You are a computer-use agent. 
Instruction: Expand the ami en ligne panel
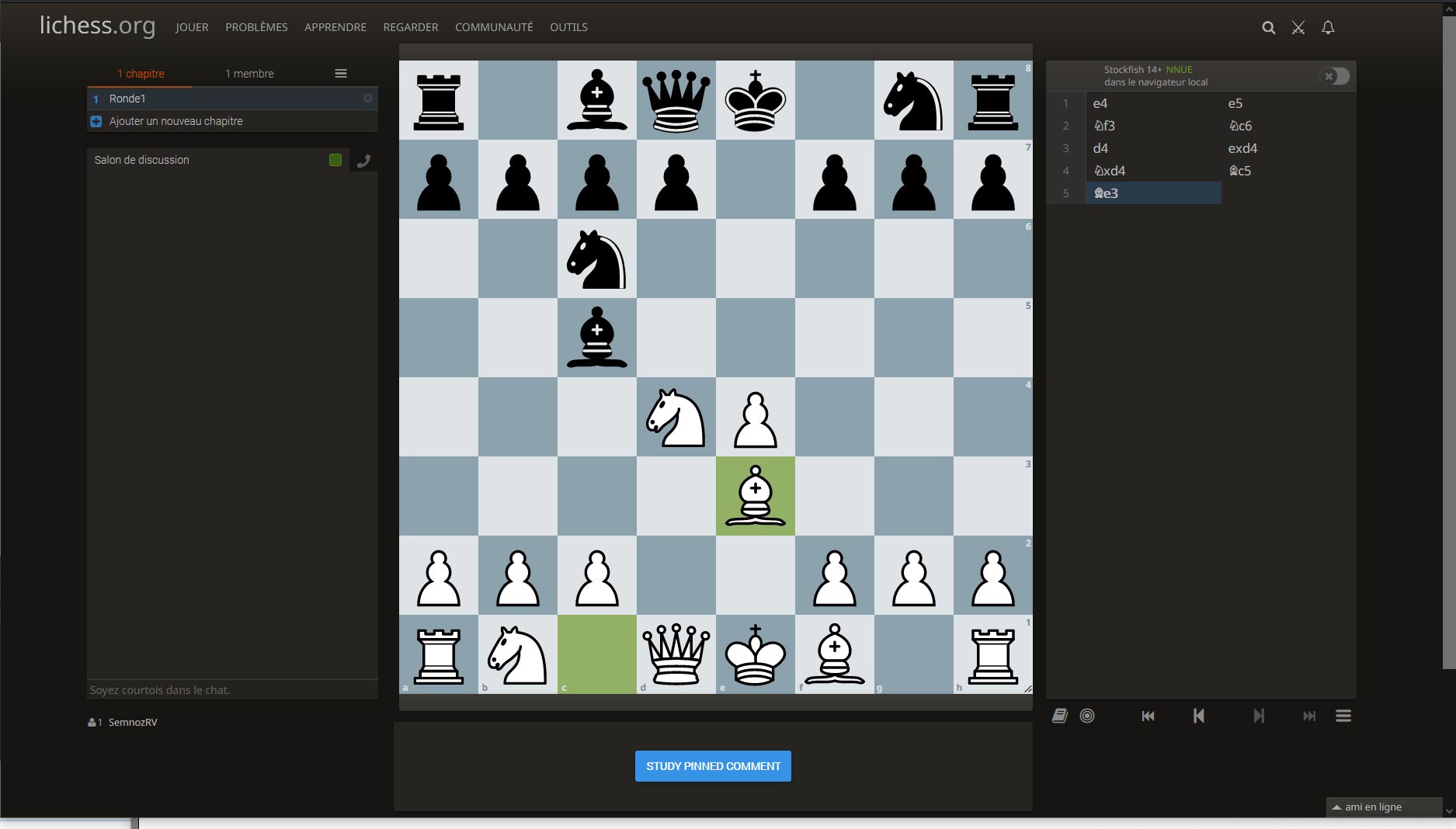1382,807
